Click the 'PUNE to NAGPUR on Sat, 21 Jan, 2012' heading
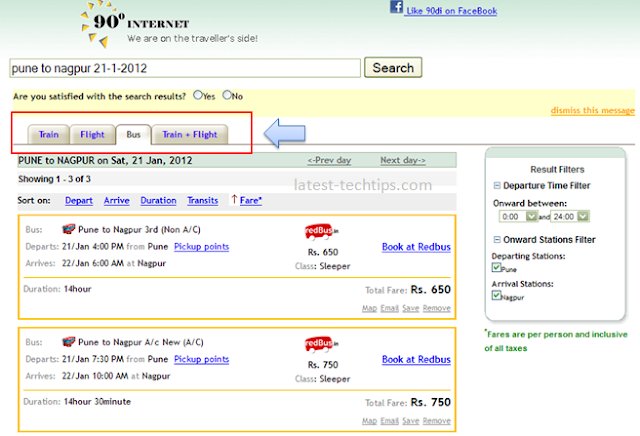Image resolution: width=640 pixels, height=436 pixels. tap(105, 160)
